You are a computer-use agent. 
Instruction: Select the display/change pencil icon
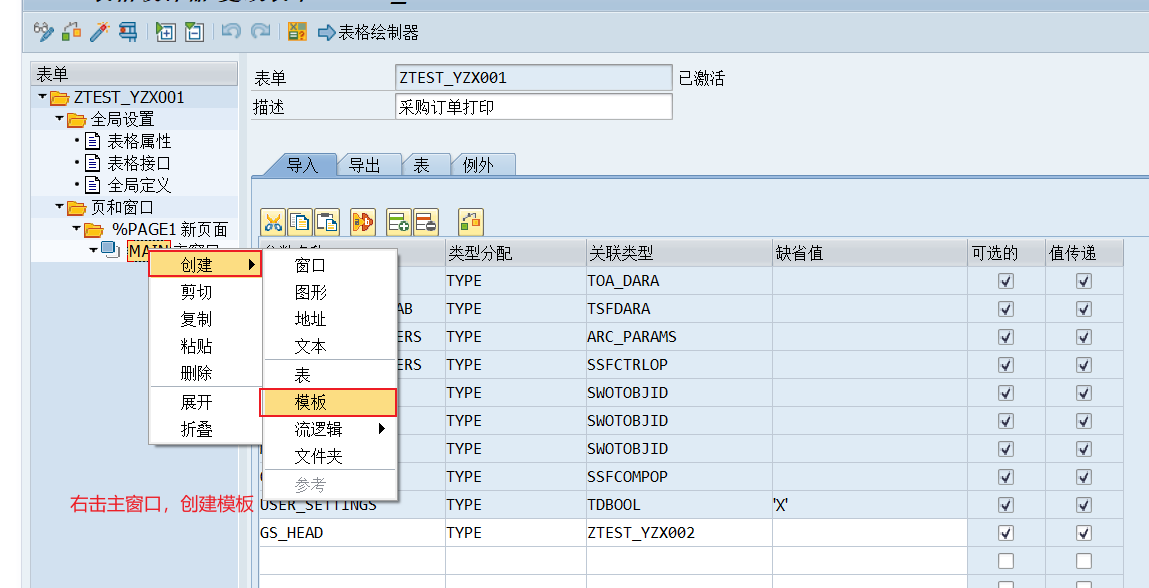[x=42, y=31]
